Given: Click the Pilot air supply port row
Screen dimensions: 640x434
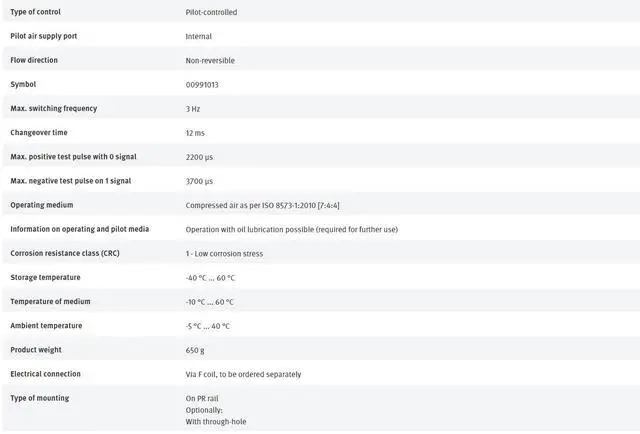Looking at the screenshot, I should (320, 36).
